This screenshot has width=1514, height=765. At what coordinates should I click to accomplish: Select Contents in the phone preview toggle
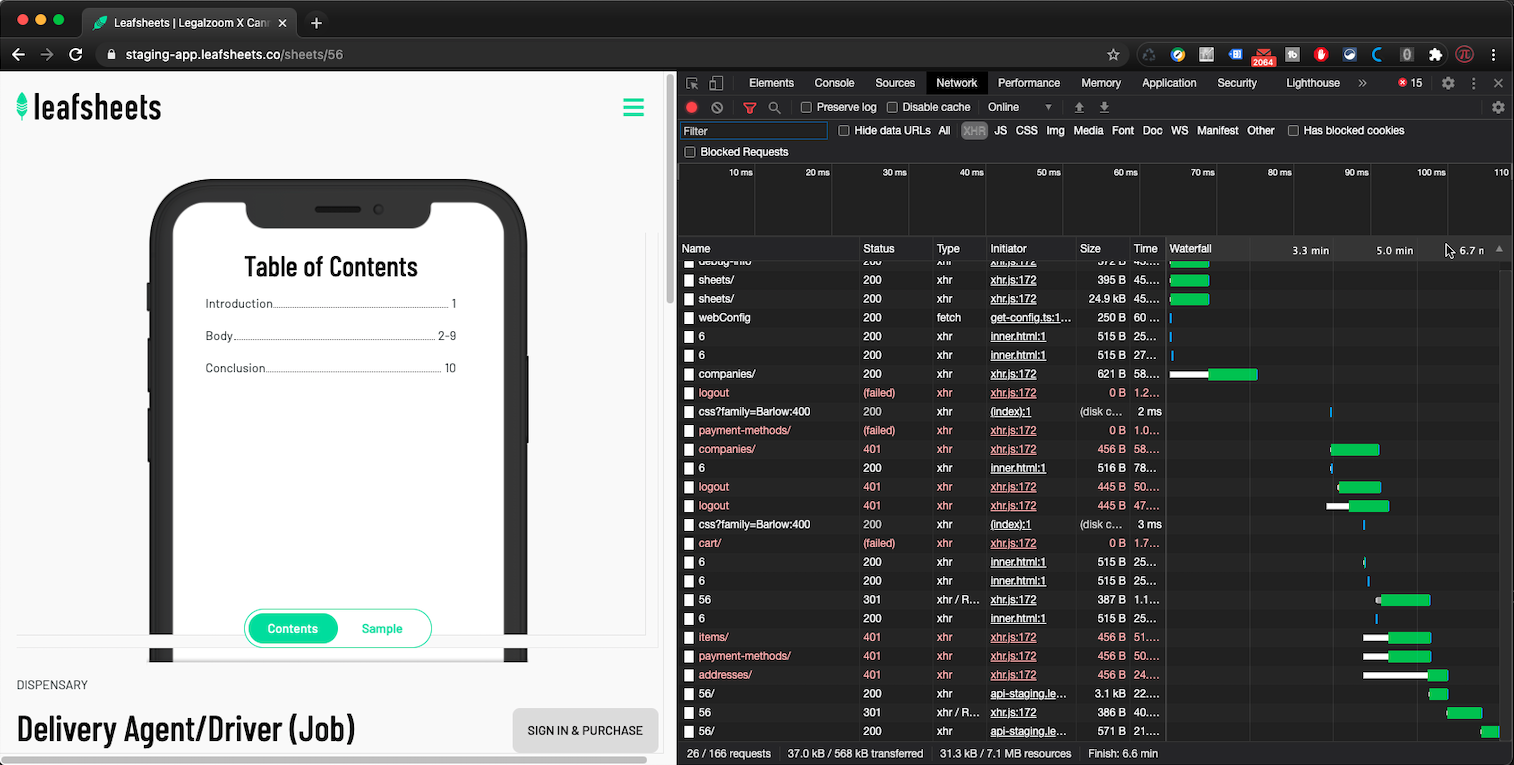pyautogui.click(x=293, y=629)
